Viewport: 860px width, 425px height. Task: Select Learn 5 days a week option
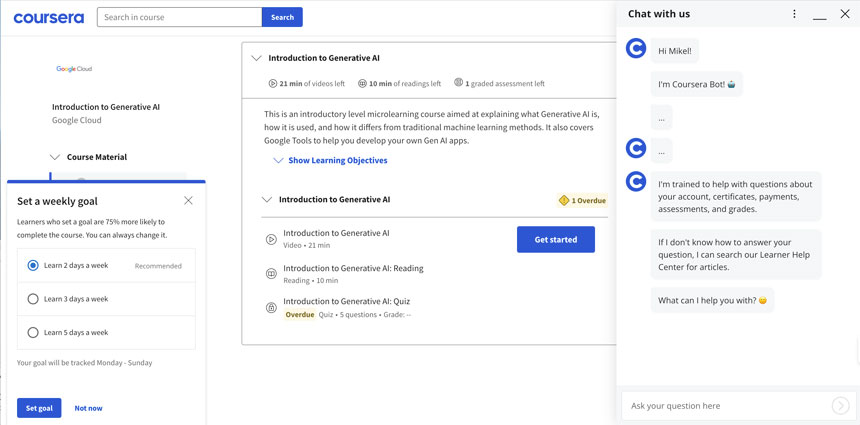[33, 332]
